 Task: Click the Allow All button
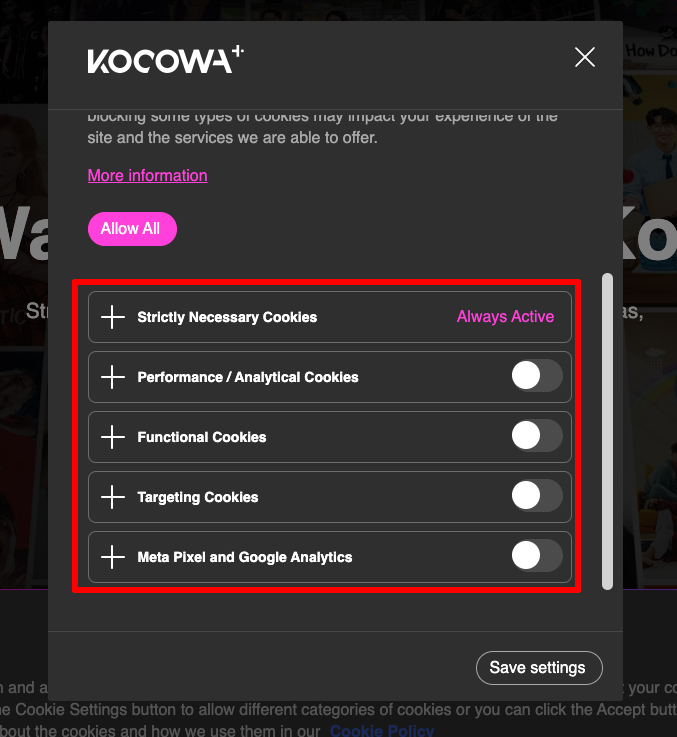pos(132,229)
